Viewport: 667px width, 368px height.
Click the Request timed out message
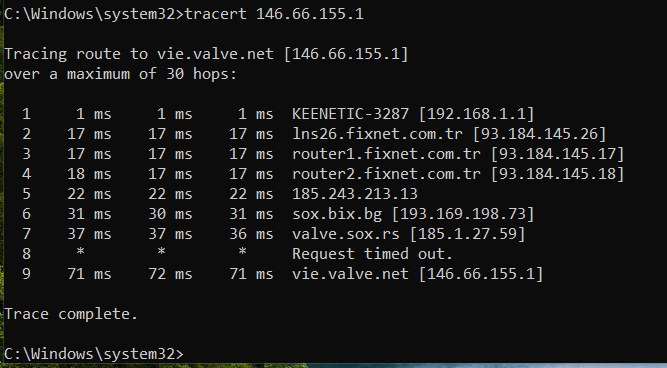point(372,254)
